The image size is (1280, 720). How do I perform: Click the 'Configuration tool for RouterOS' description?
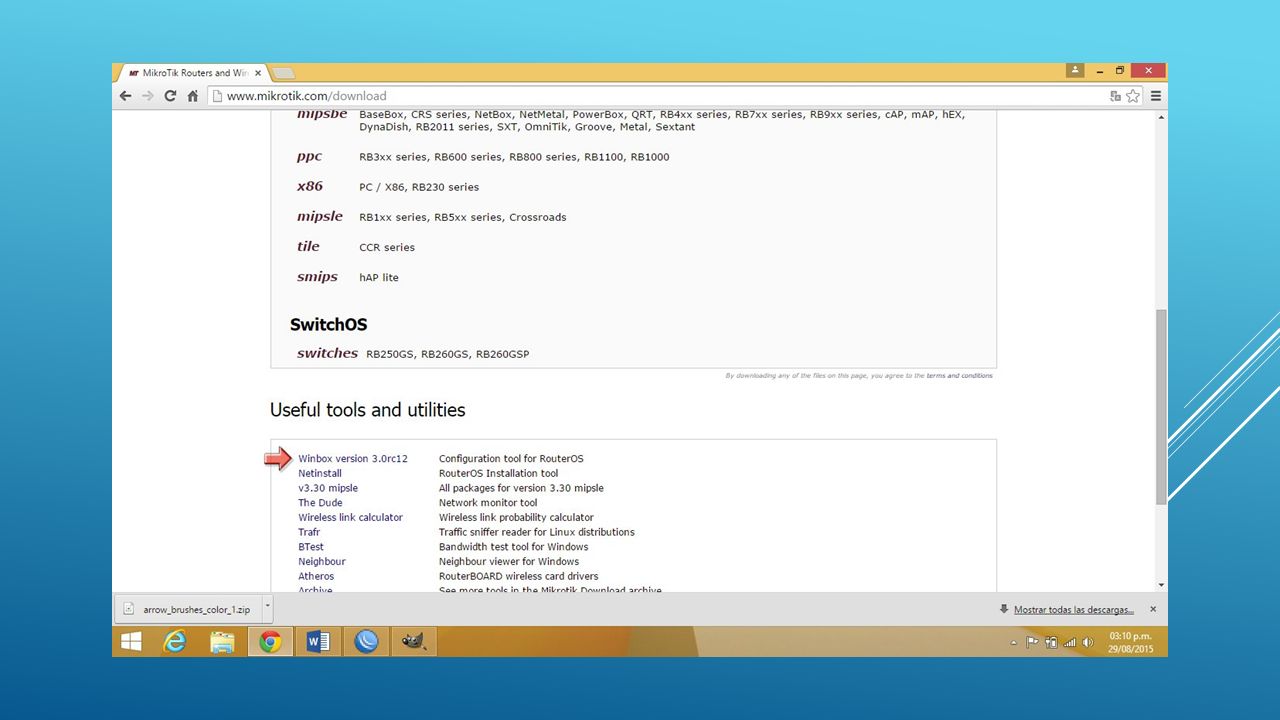point(511,459)
